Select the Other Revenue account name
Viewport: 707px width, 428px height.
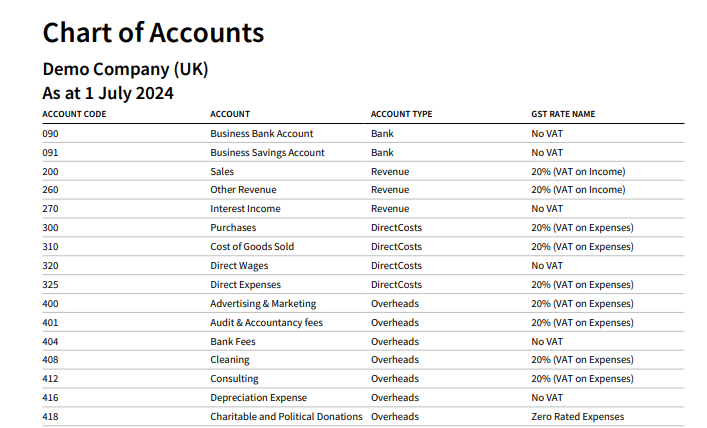click(x=243, y=190)
